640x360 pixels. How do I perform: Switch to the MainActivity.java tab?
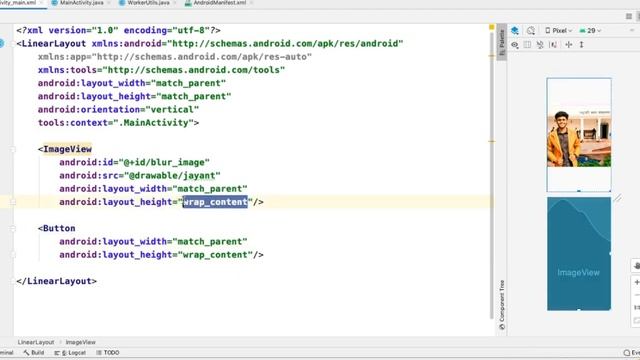pyautogui.click(x=81, y=3)
